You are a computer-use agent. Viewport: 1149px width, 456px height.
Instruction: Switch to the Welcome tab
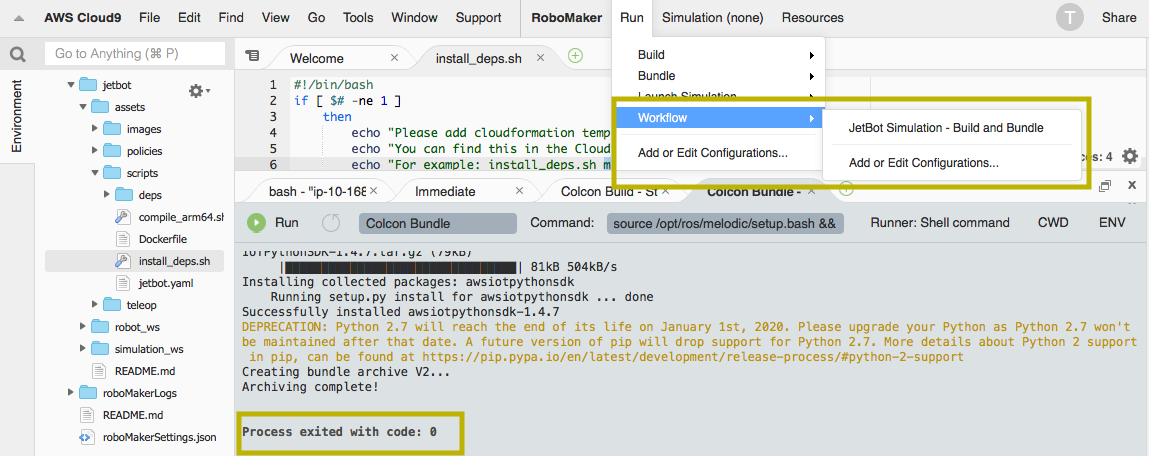coord(317,58)
